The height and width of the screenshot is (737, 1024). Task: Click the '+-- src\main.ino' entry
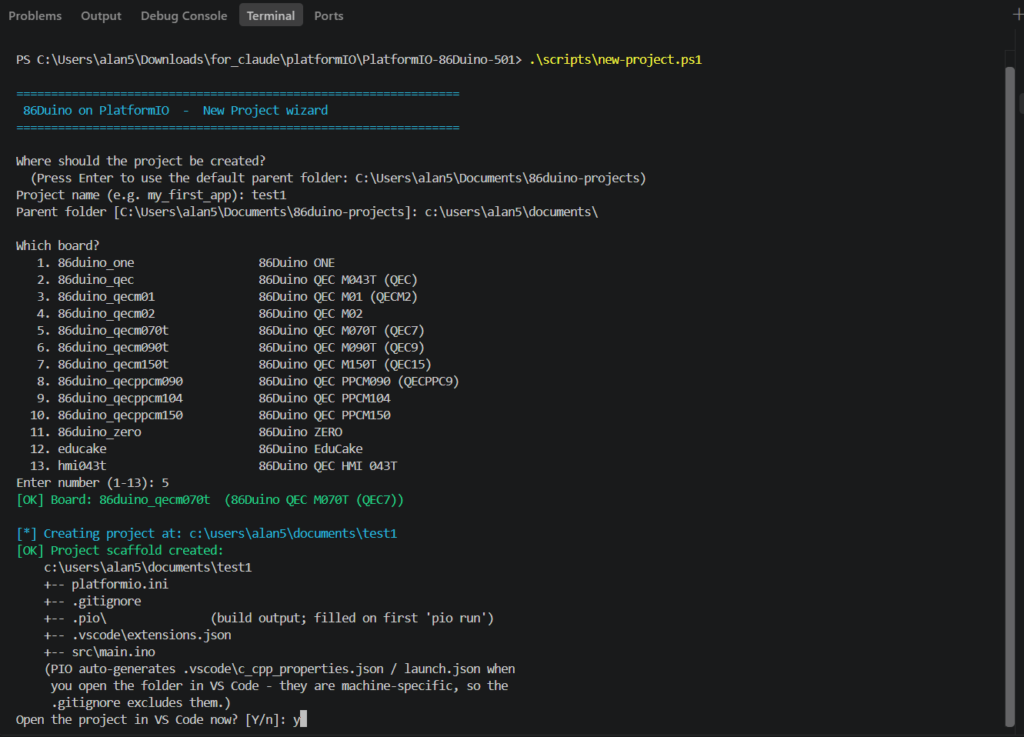click(99, 653)
